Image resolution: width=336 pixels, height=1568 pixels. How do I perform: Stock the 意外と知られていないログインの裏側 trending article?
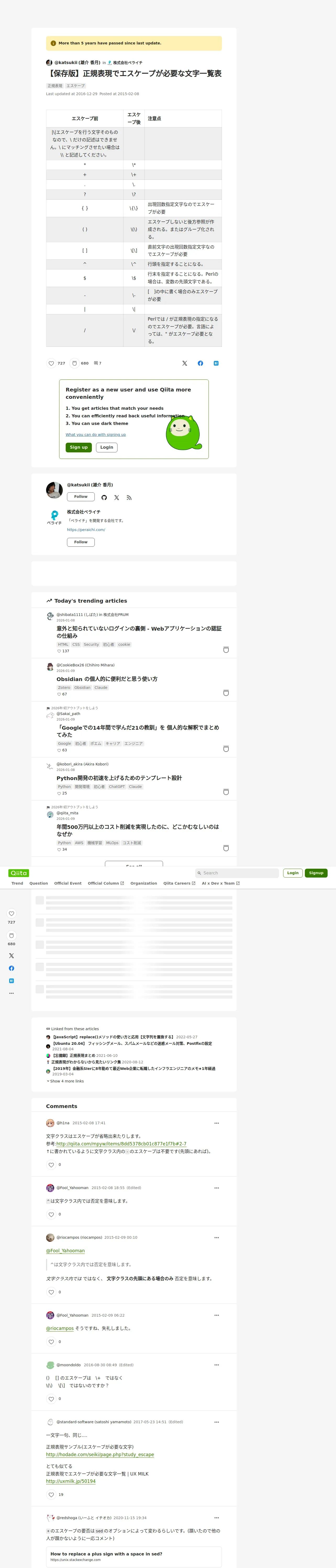(x=226, y=650)
